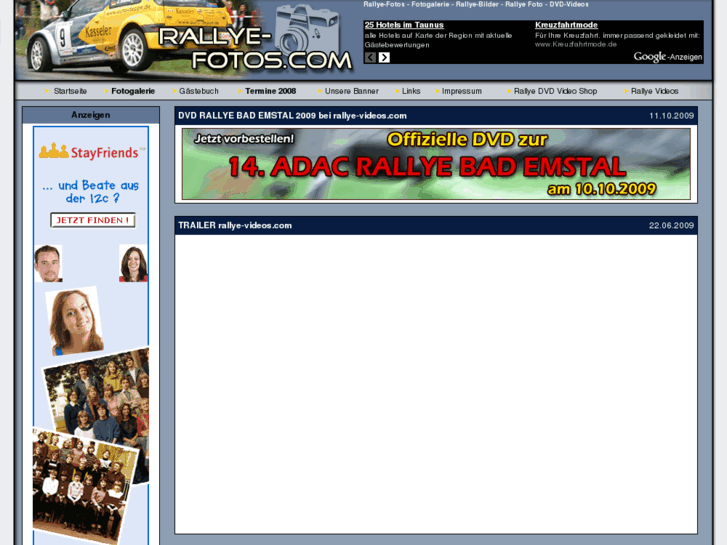Click the sepia class group photo
727x545 pixels.
pos(83,485)
